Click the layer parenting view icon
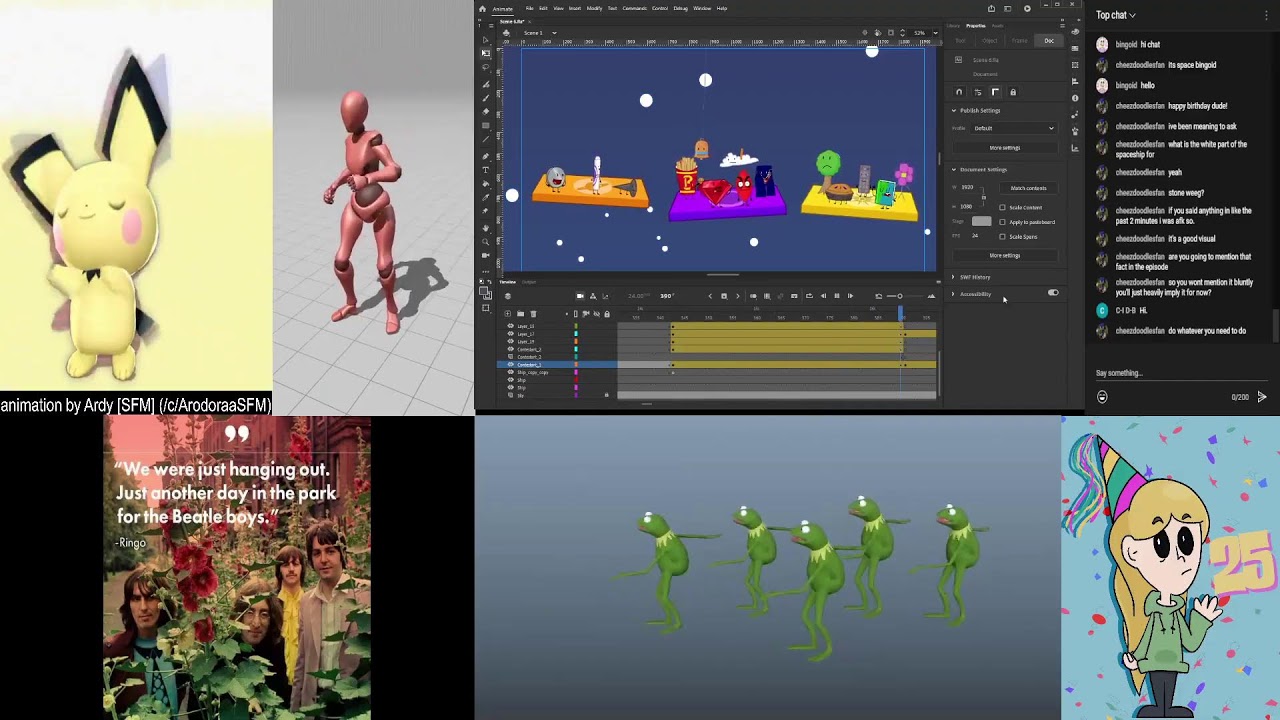This screenshot has width=1280, height=720. [x=593, y=296]
